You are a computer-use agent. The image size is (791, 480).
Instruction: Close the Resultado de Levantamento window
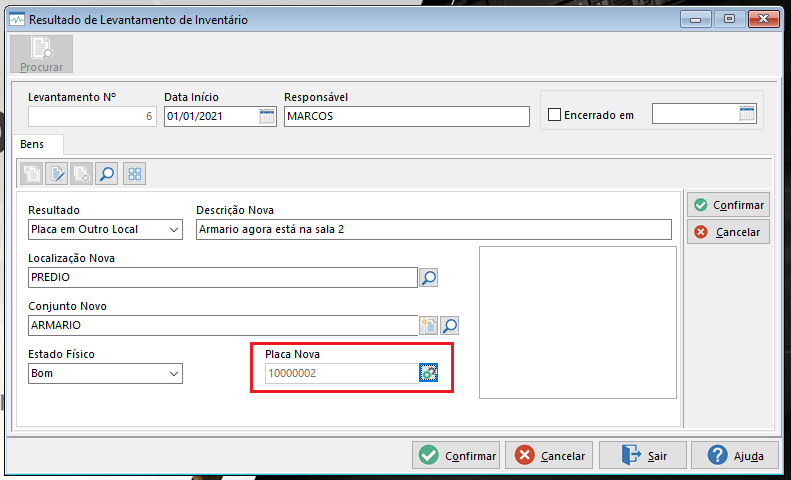764,19
